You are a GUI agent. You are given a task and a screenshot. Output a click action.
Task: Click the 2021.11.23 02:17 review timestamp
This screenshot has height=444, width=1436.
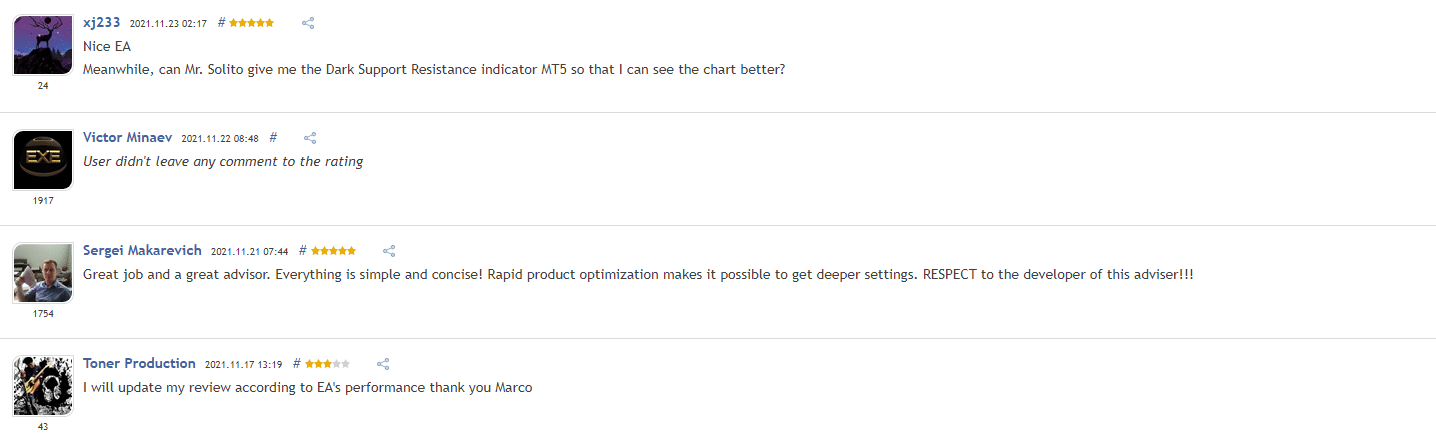click(168, 23)
